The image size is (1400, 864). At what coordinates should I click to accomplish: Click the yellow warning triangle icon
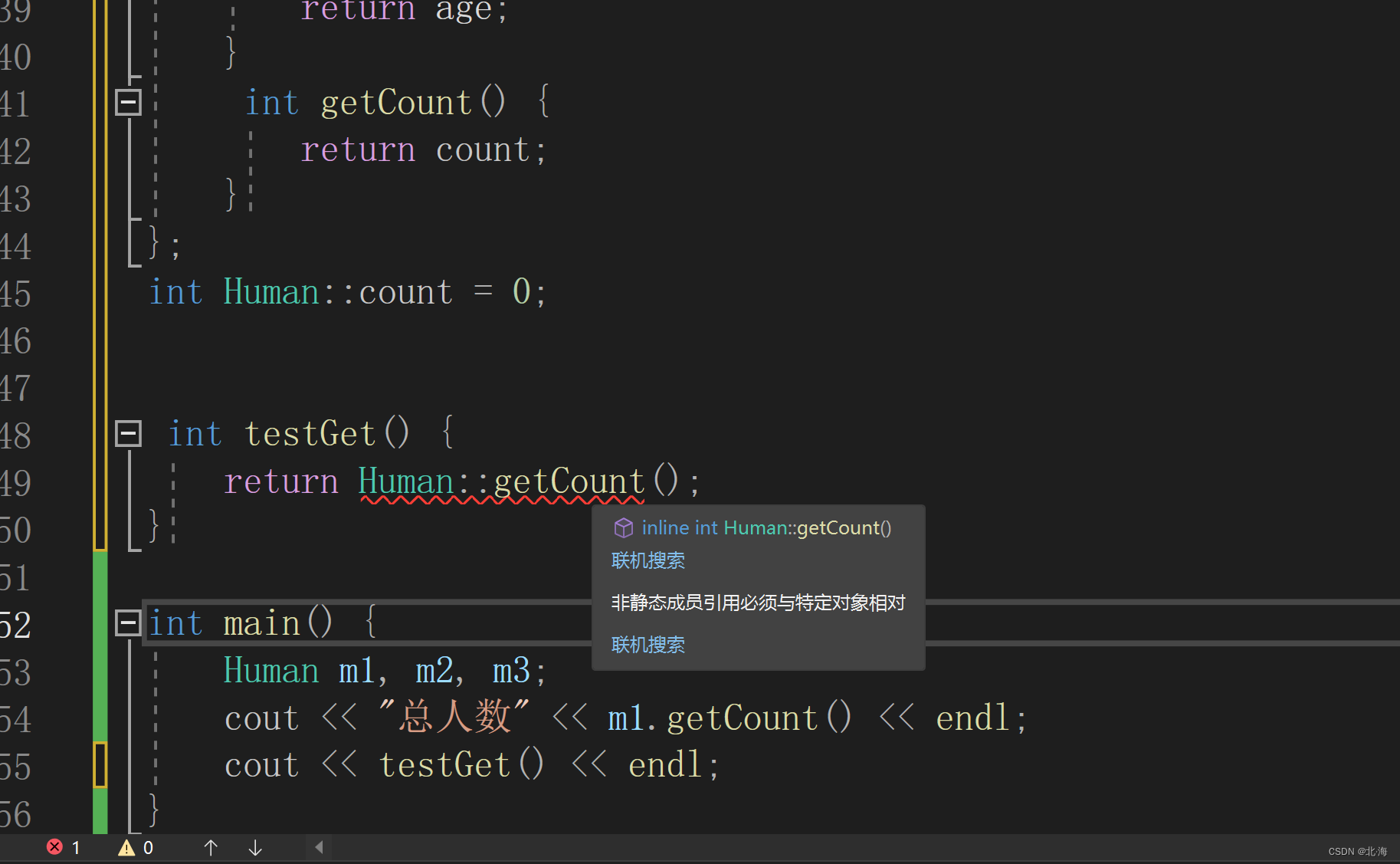point(127,847)
